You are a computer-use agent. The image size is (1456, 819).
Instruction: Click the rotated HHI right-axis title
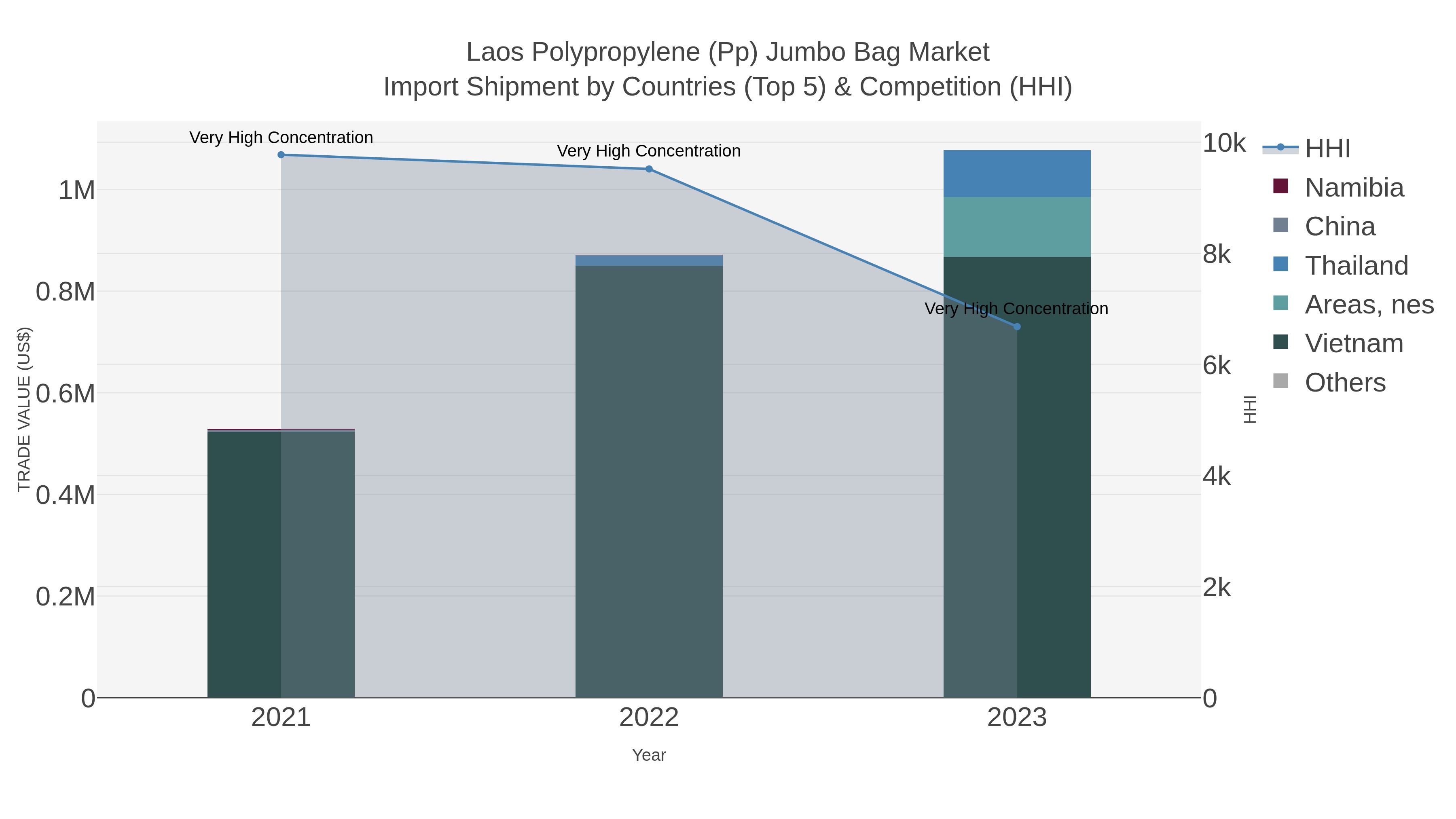[1250, 409]
